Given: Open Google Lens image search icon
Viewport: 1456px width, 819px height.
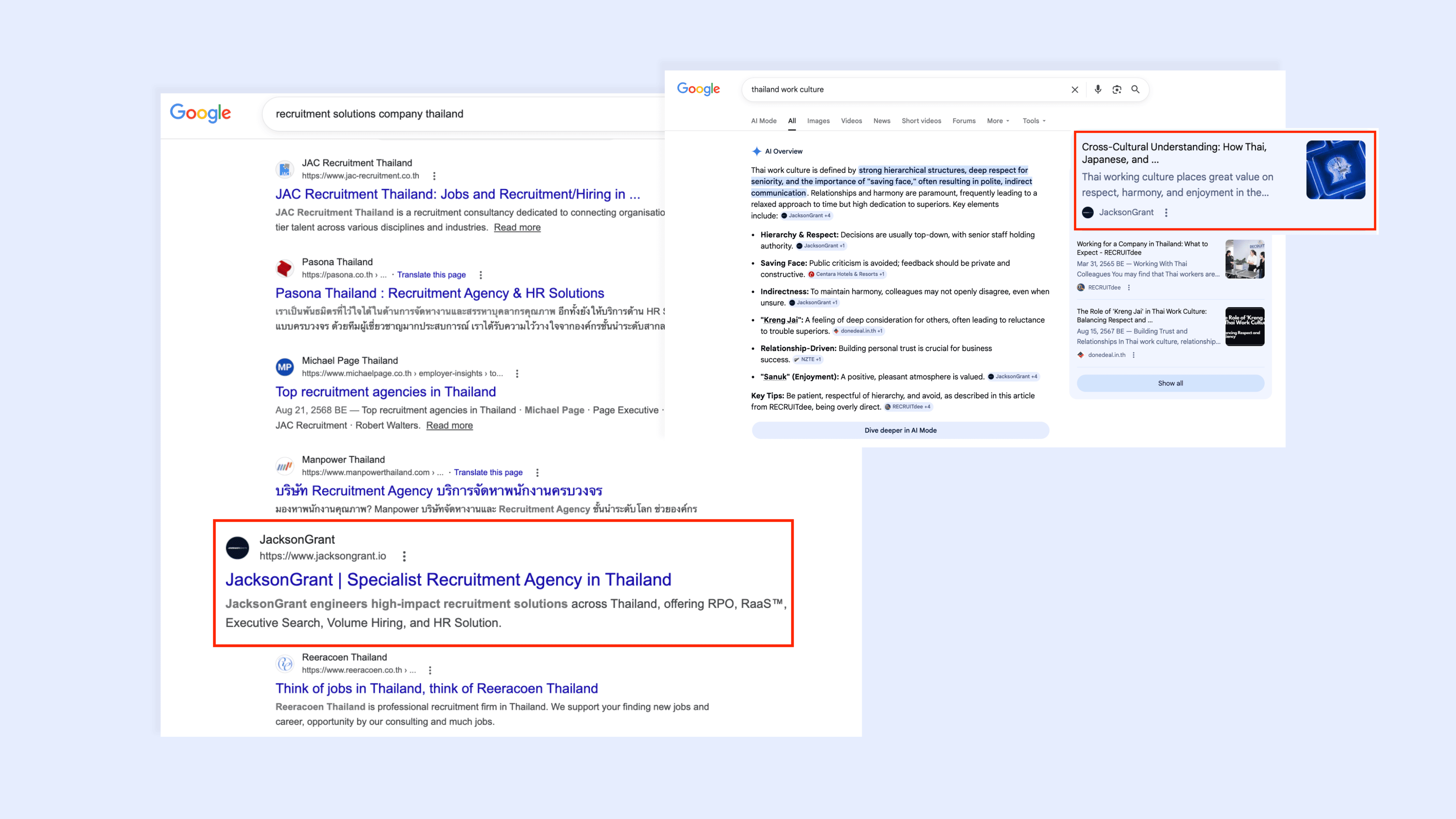Looking at the screenshot, I should coord(1116,89).
